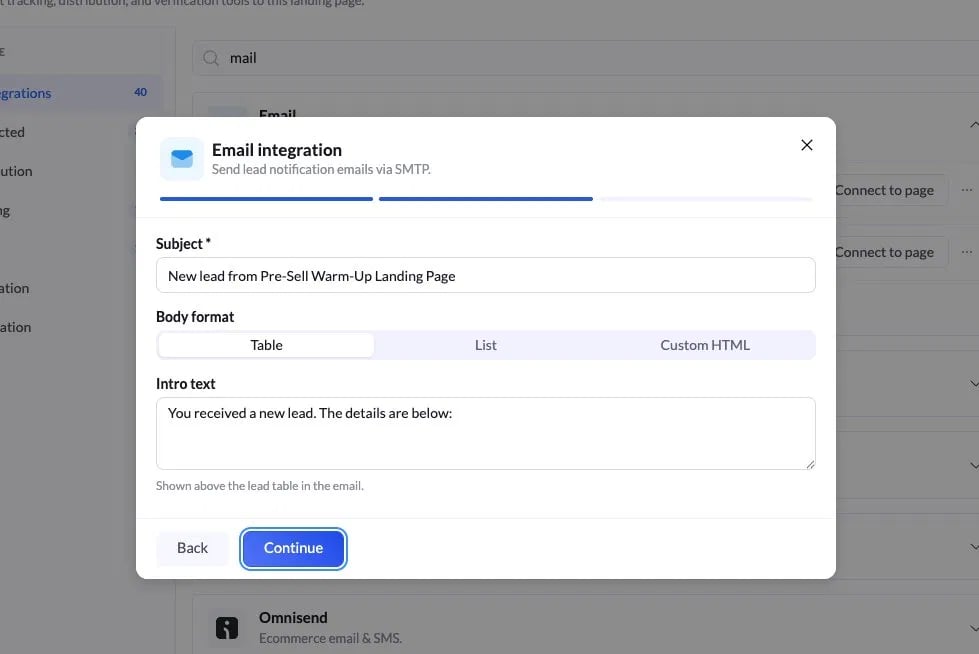Screen dimensions: 979x654
Task: Select the Custom HTML body format
Action: coord(705,345)
